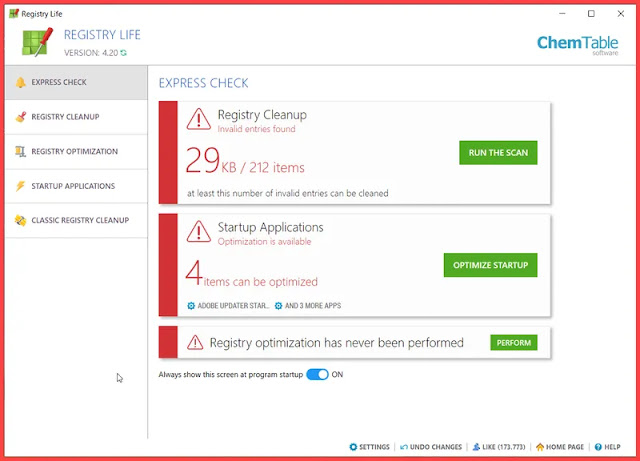Click the warning triangle in Registry Cleanup card
The image size is (640, 461).
[x=199, y=119]
